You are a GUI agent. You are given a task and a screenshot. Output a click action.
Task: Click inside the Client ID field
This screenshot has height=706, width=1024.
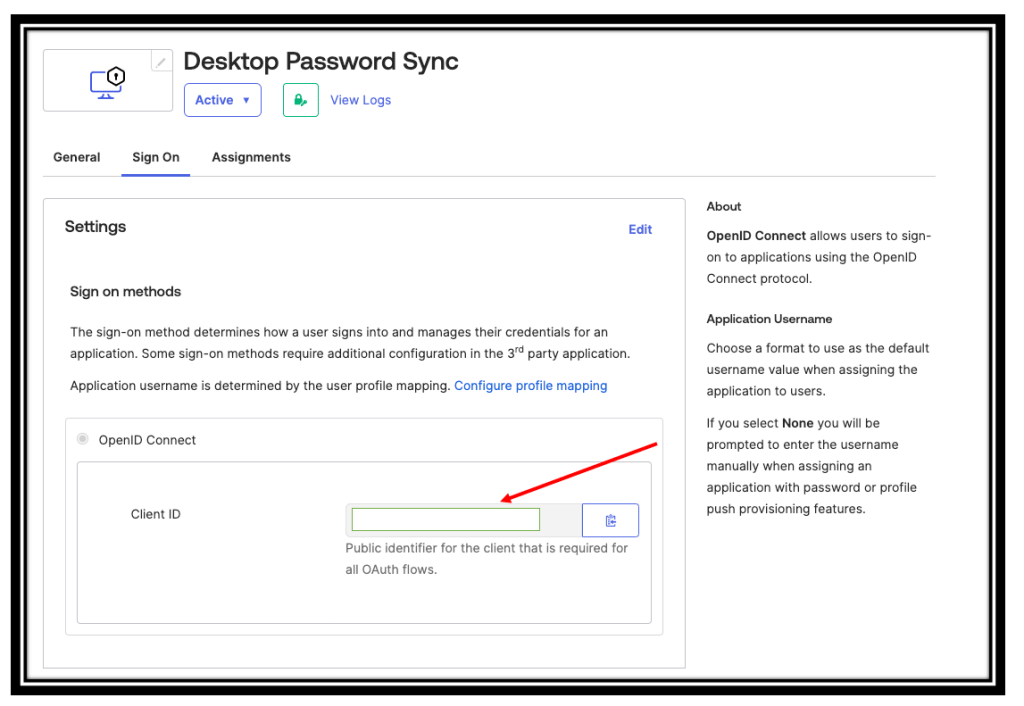(445, 519)
